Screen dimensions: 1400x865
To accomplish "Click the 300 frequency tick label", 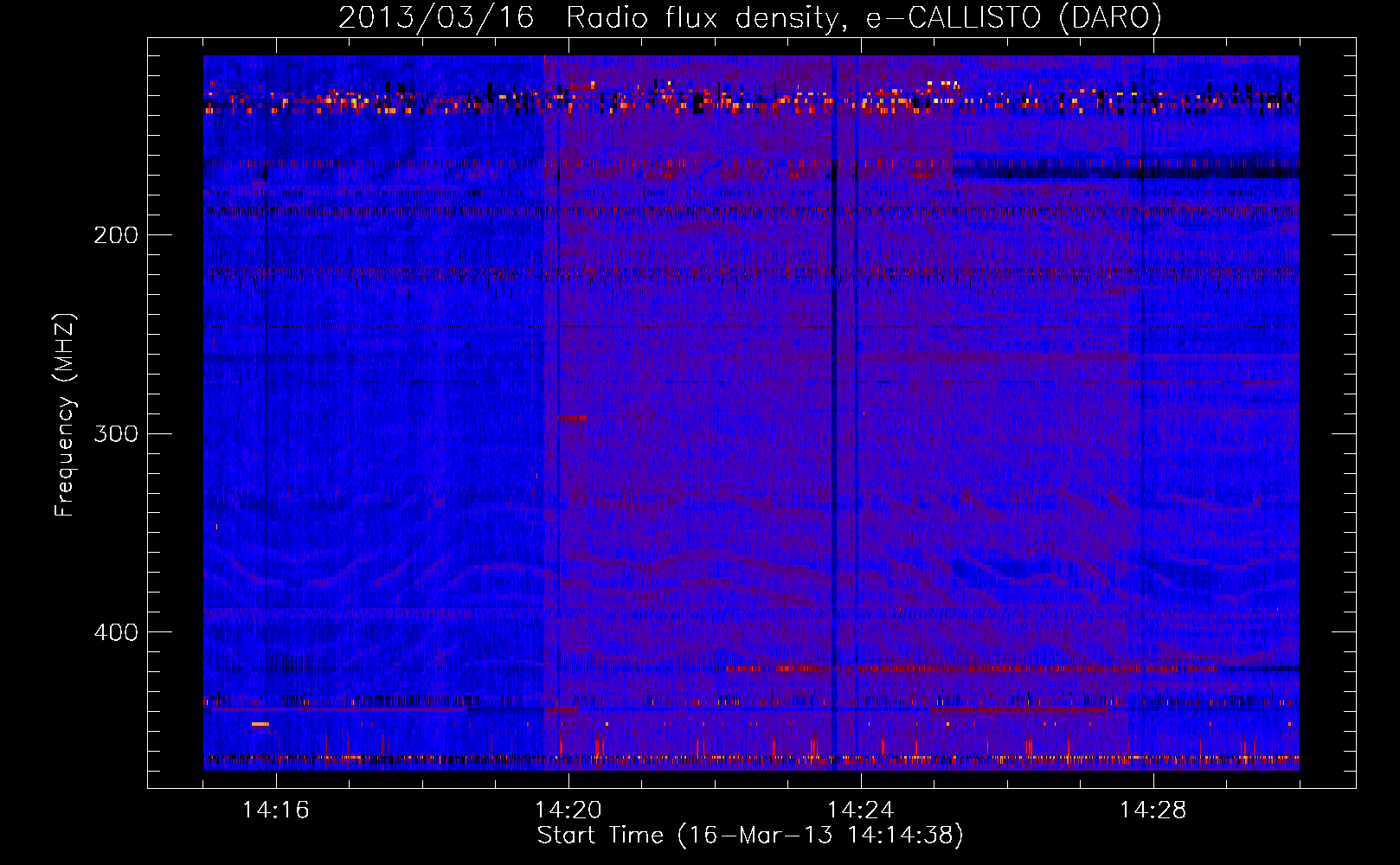I will (116, 433).
